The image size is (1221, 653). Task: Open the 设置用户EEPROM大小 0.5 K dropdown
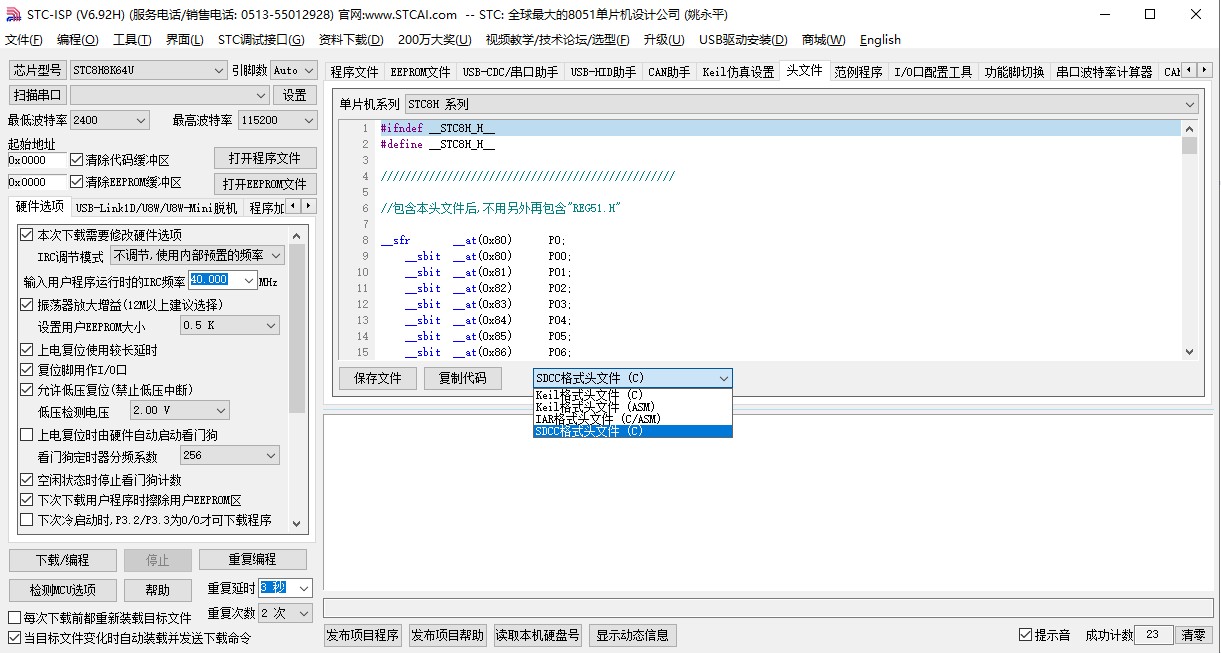pos(229,326)
